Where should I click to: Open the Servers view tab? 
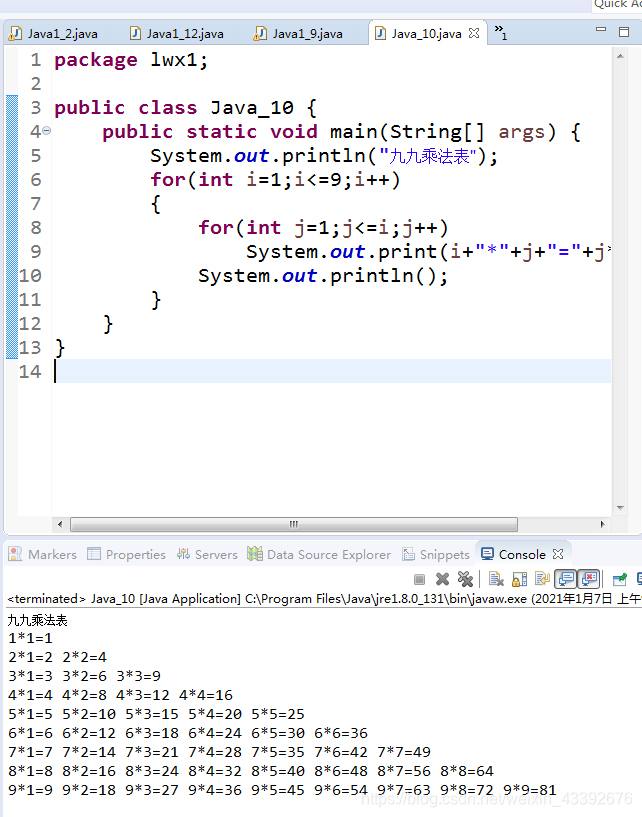207,554
